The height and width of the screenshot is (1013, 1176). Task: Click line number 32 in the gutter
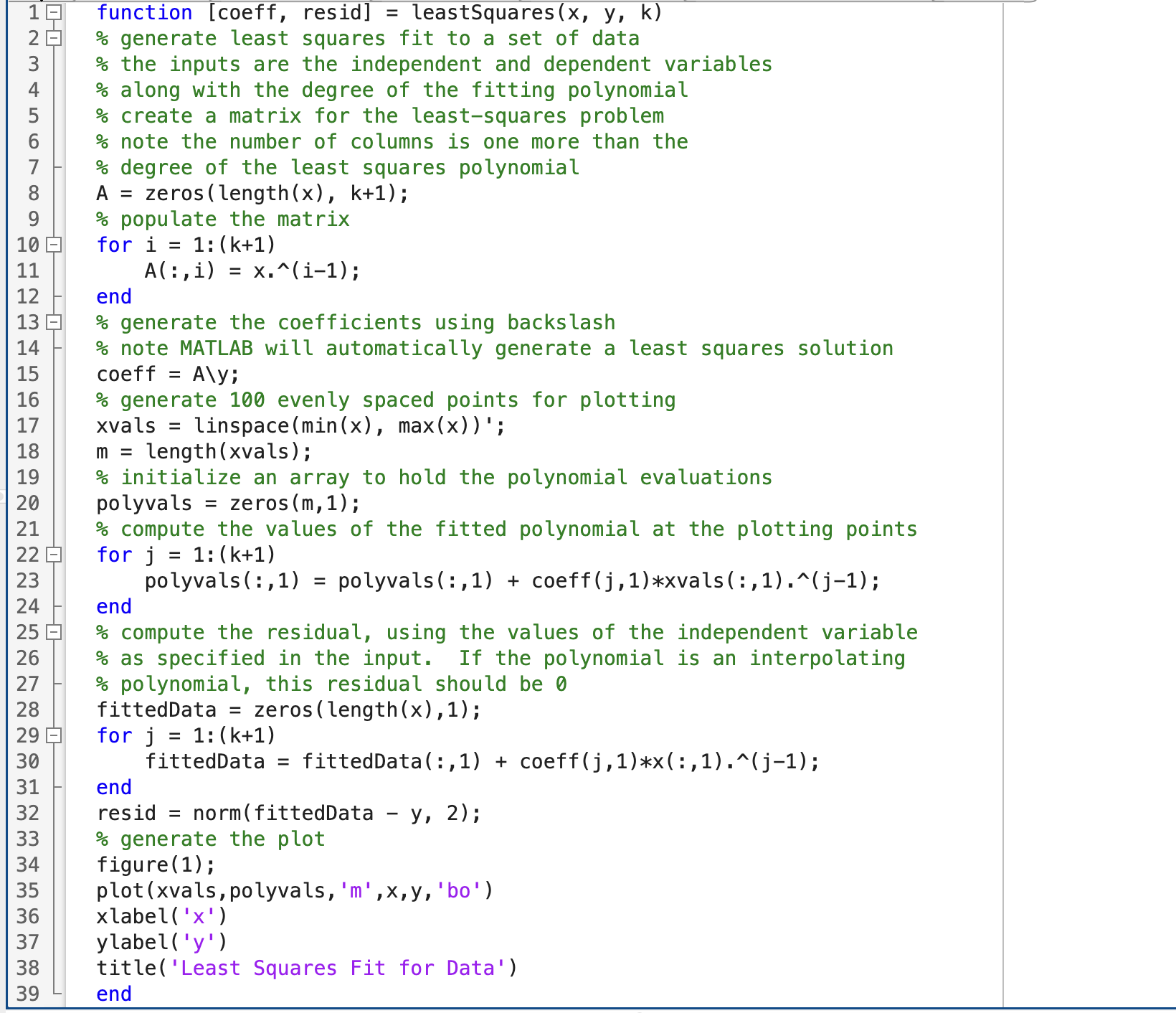click(x=27, y=814)
